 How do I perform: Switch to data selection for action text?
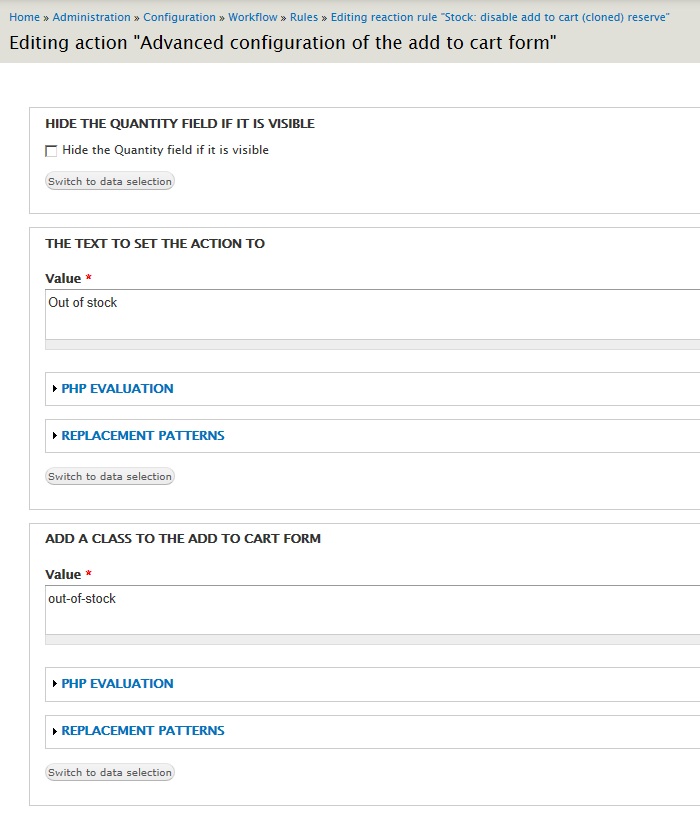click(109, 476)
